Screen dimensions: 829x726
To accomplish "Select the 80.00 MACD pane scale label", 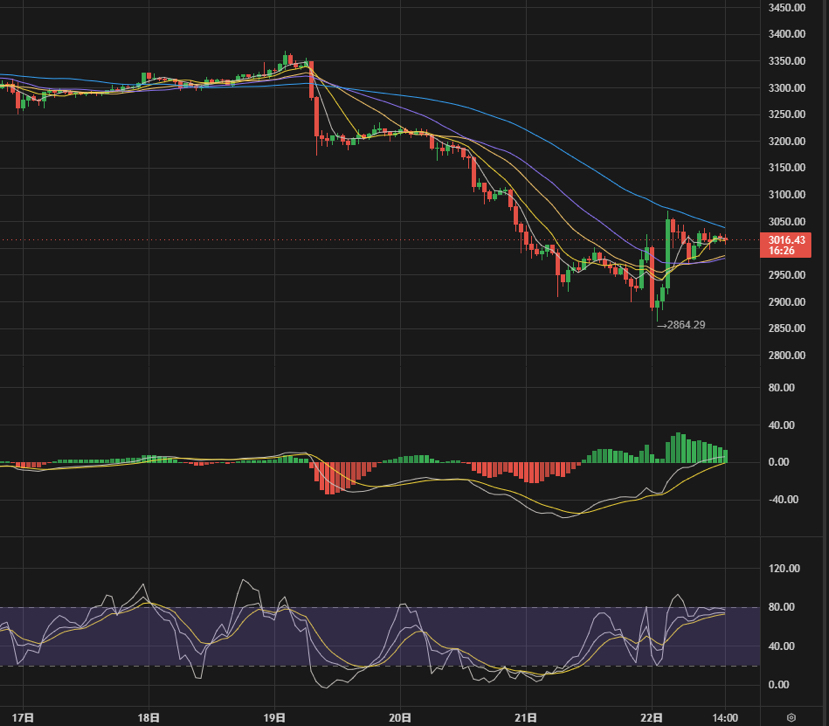I will pyautogui.click(x=787, y=388).
